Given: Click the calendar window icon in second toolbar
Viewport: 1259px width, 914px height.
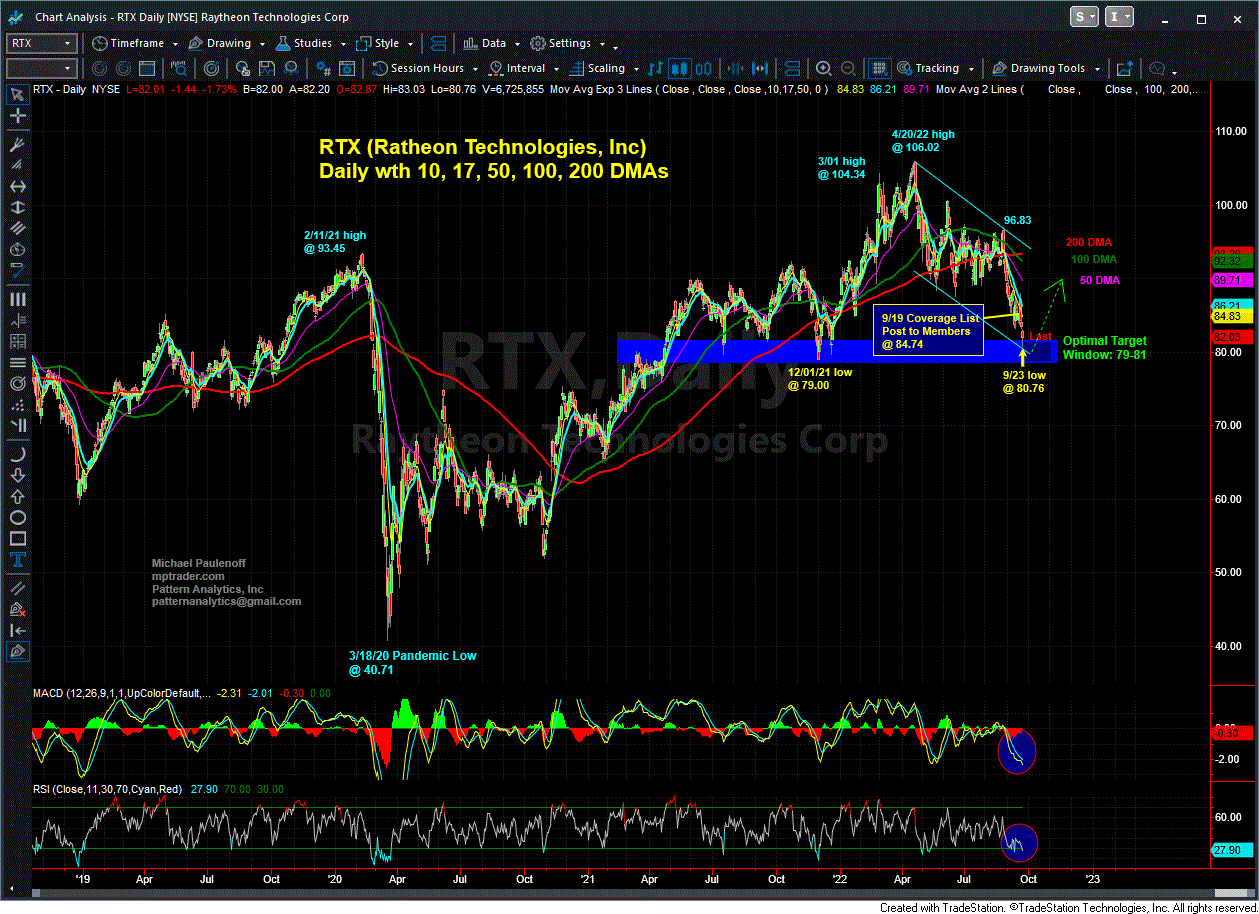Looking at the screenshot, I should click(146, 68).
